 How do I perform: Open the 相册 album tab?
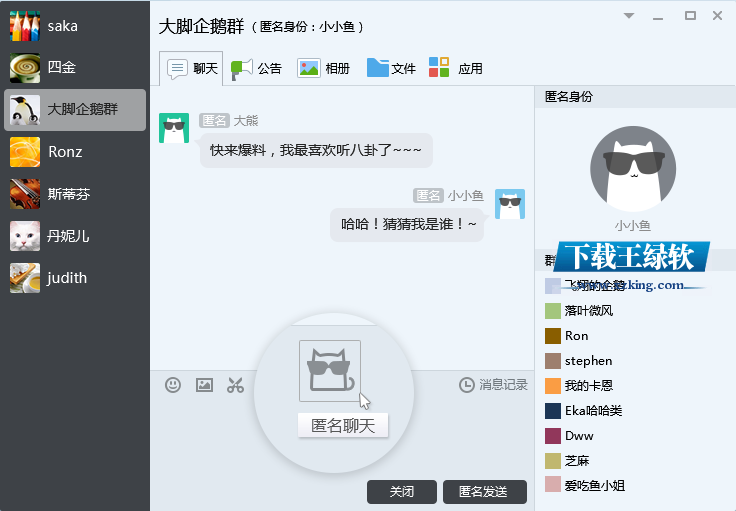tap(324, 69)
